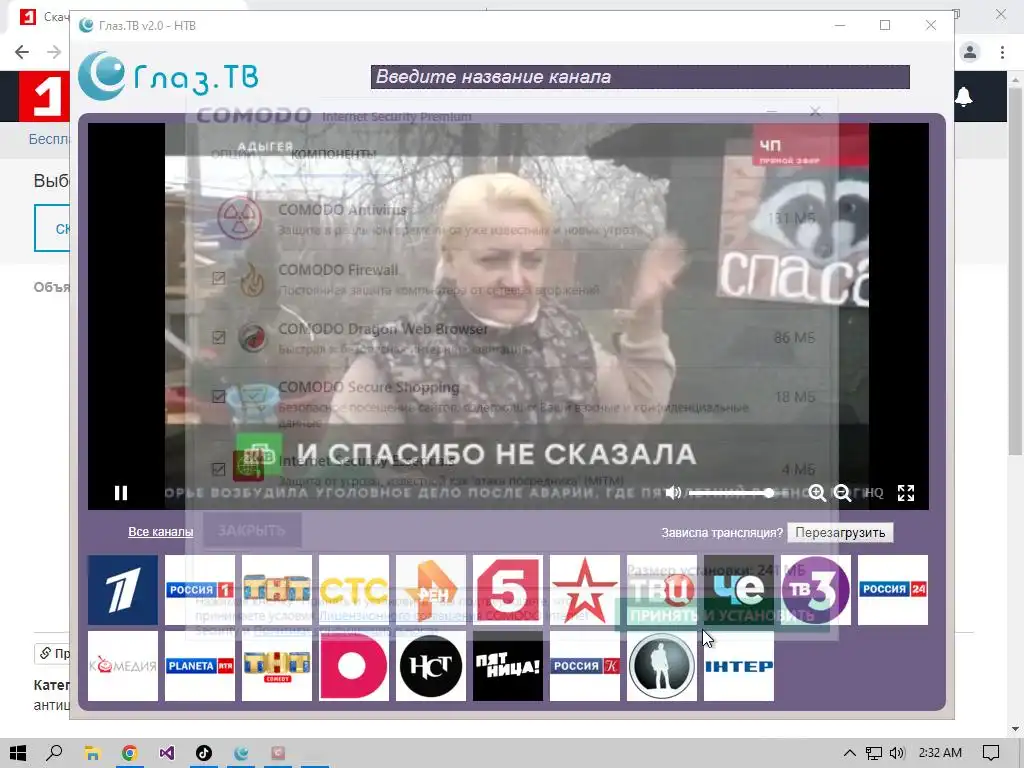The width and height of the screenshot is (1024, 768).
Task: Expand the system tray hidden icons
Action: point(850,753)
